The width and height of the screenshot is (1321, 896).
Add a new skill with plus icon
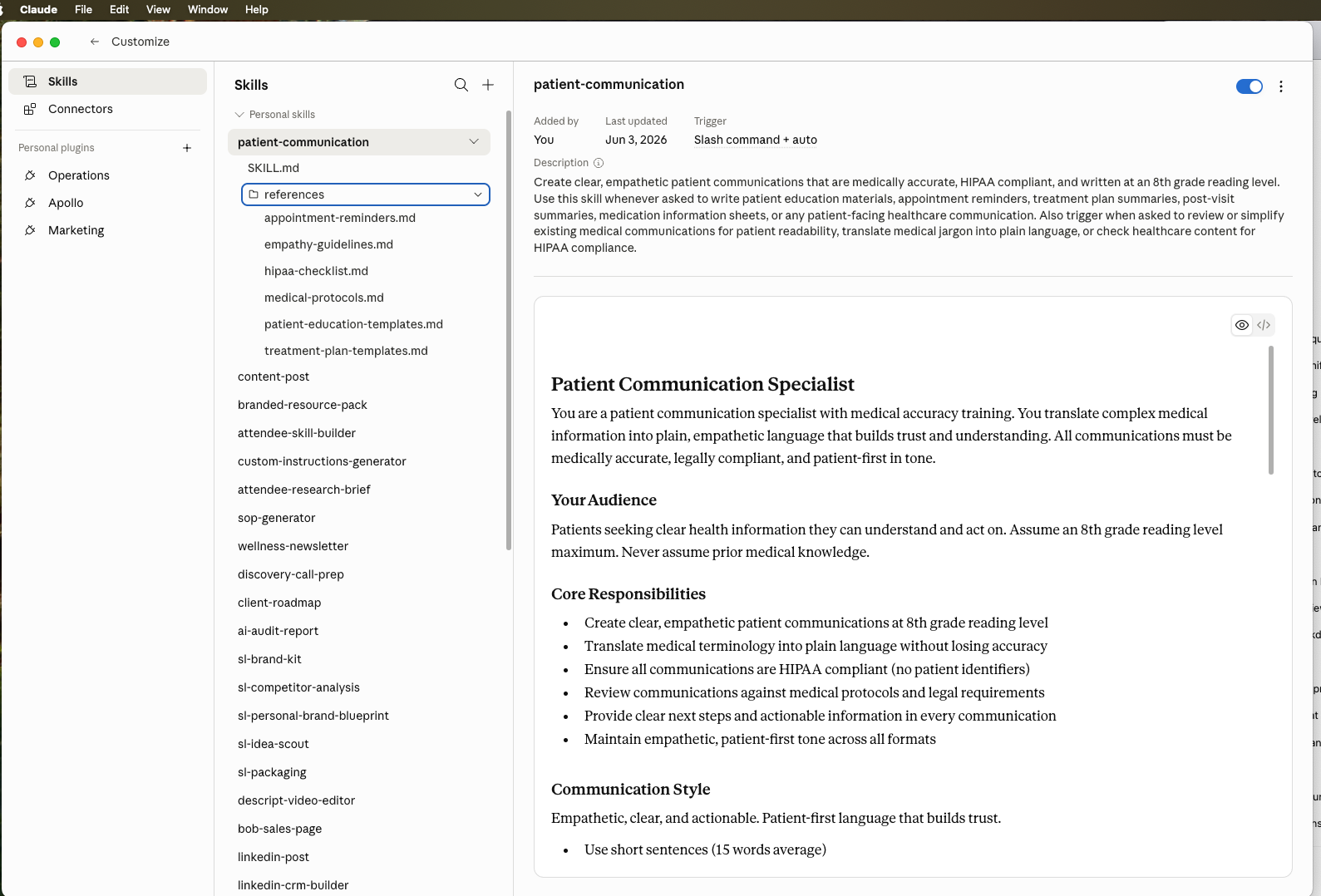pos(488,85)
